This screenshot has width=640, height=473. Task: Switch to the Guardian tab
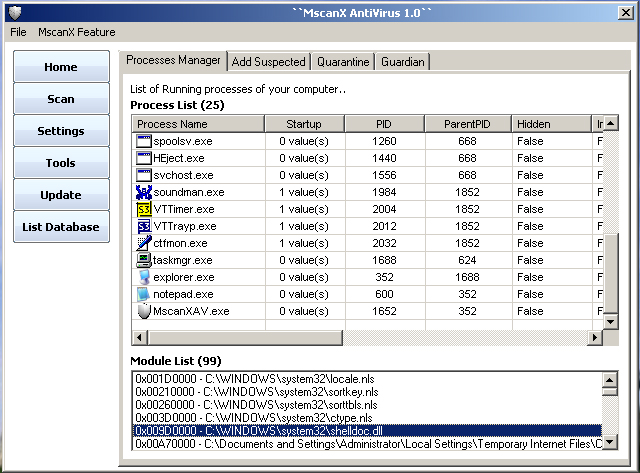[402, 62]
